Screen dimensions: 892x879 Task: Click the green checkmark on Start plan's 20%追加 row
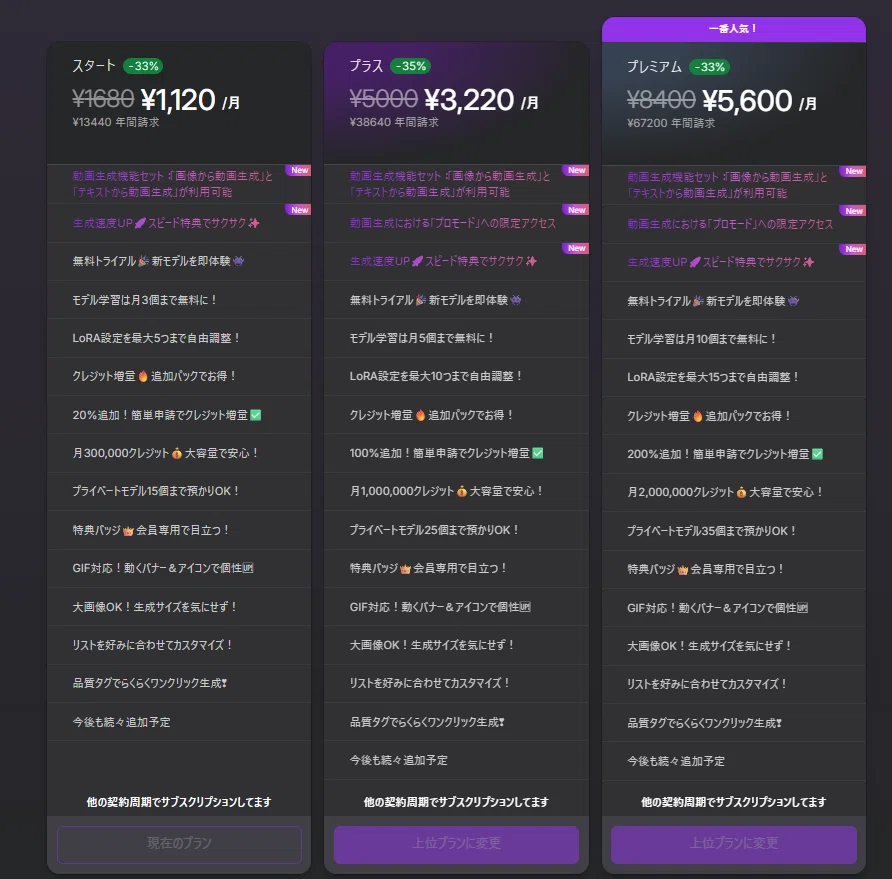click(x=256, y=415)
